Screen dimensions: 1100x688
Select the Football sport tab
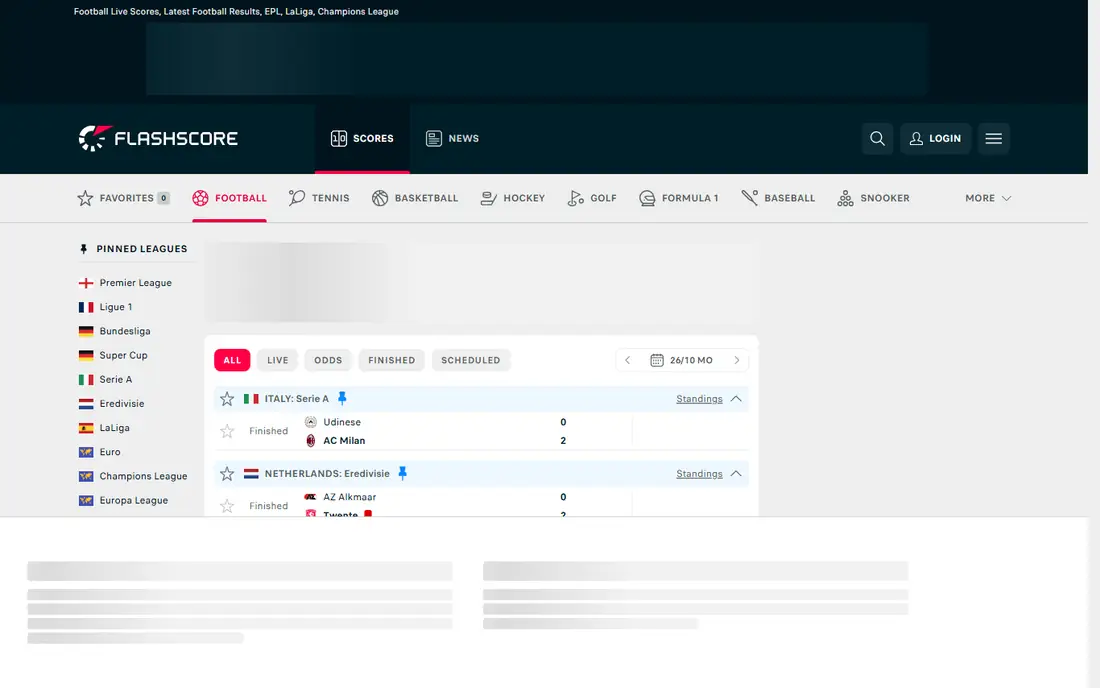[229, 198]
